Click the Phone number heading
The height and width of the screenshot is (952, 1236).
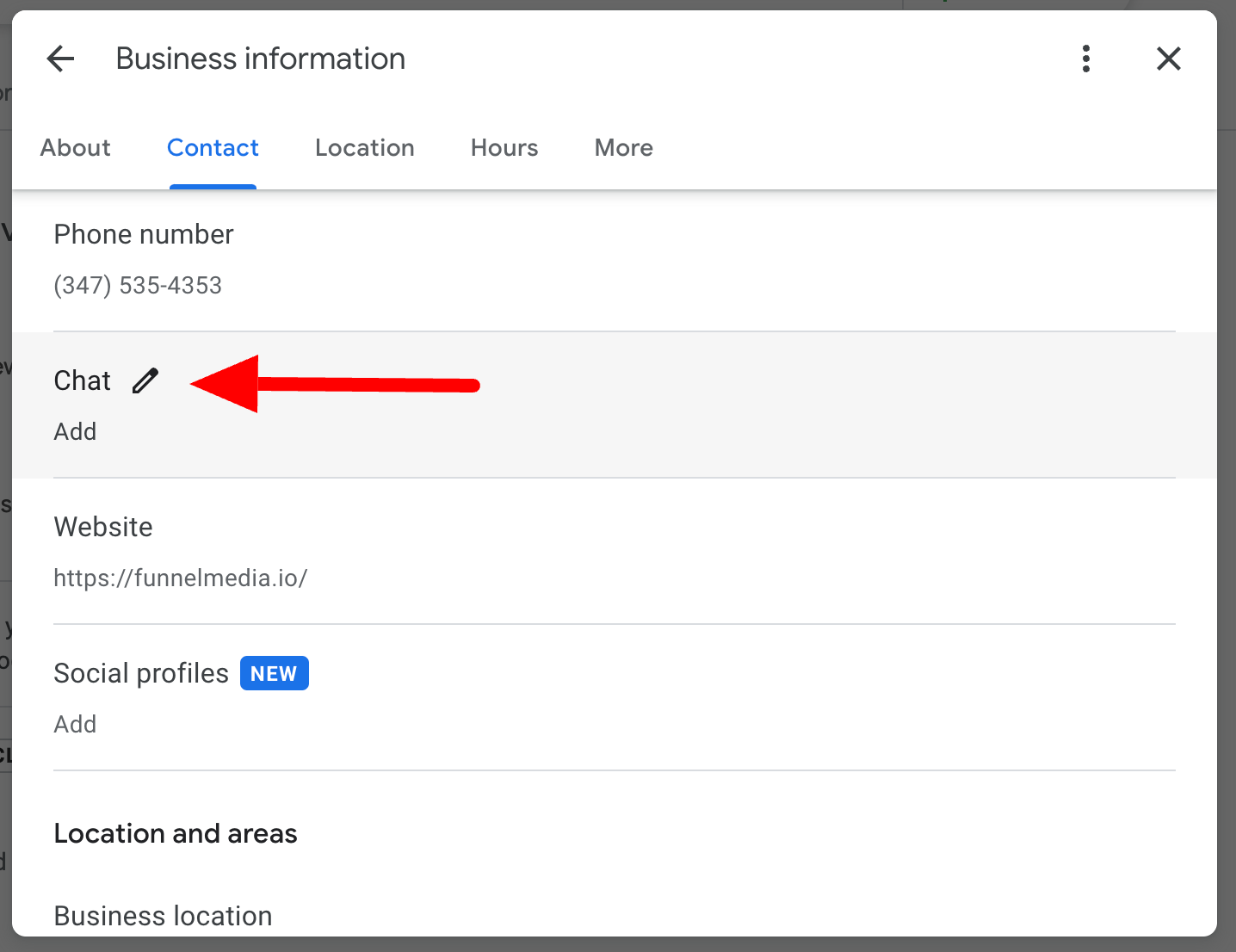144,234
